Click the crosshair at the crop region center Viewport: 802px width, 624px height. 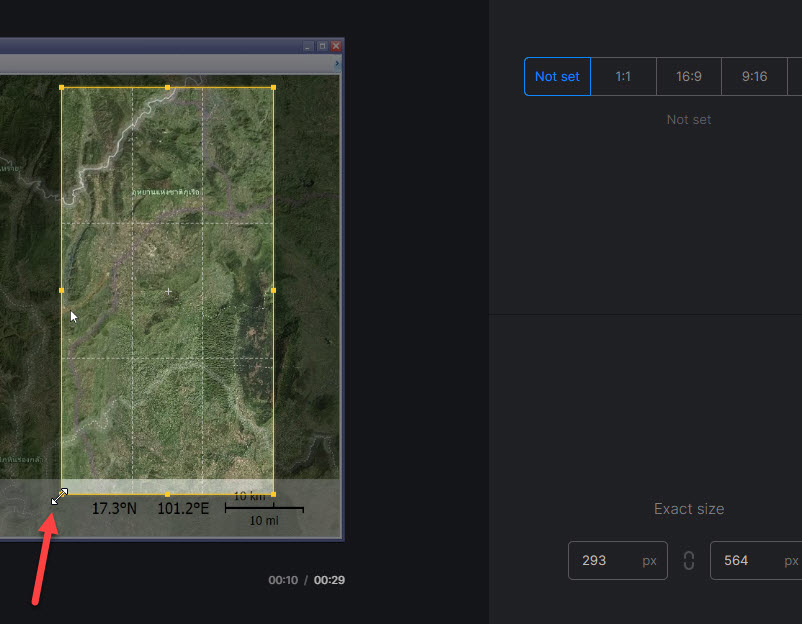point(167,290)
